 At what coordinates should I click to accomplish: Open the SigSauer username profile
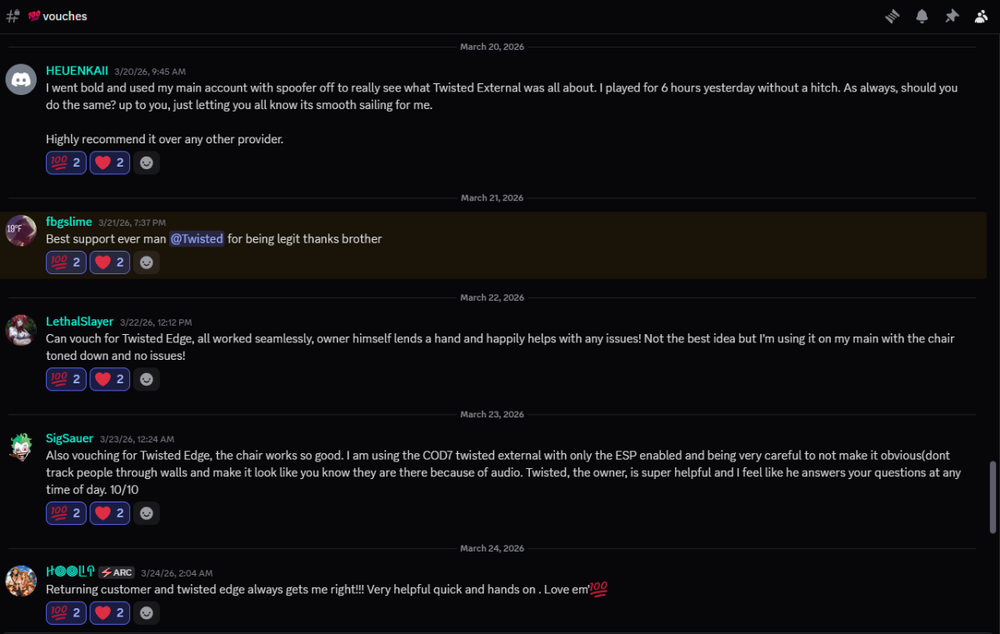pos(67,438)
